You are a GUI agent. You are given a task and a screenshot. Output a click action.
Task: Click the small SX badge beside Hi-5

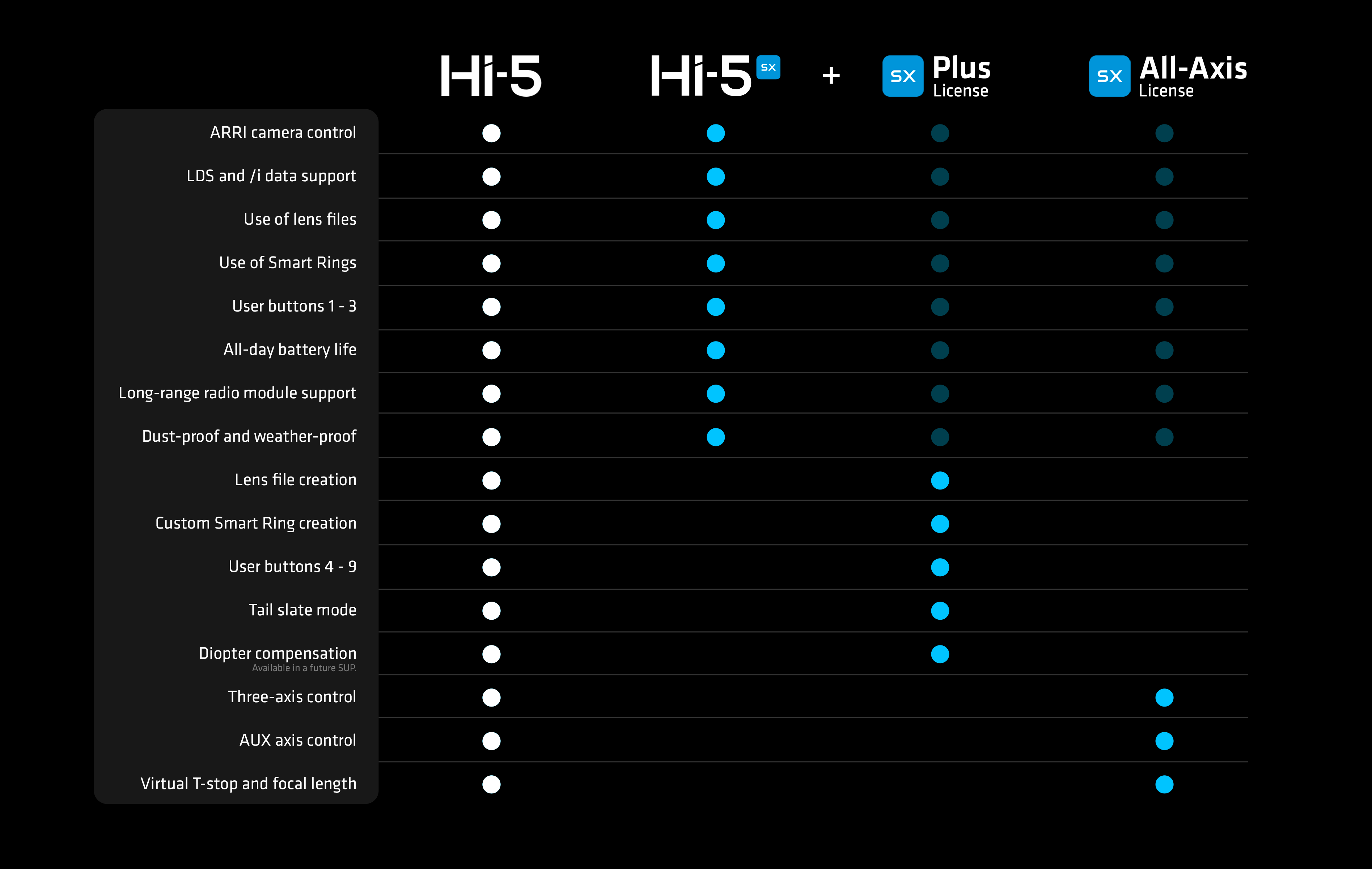click(768, 67)
